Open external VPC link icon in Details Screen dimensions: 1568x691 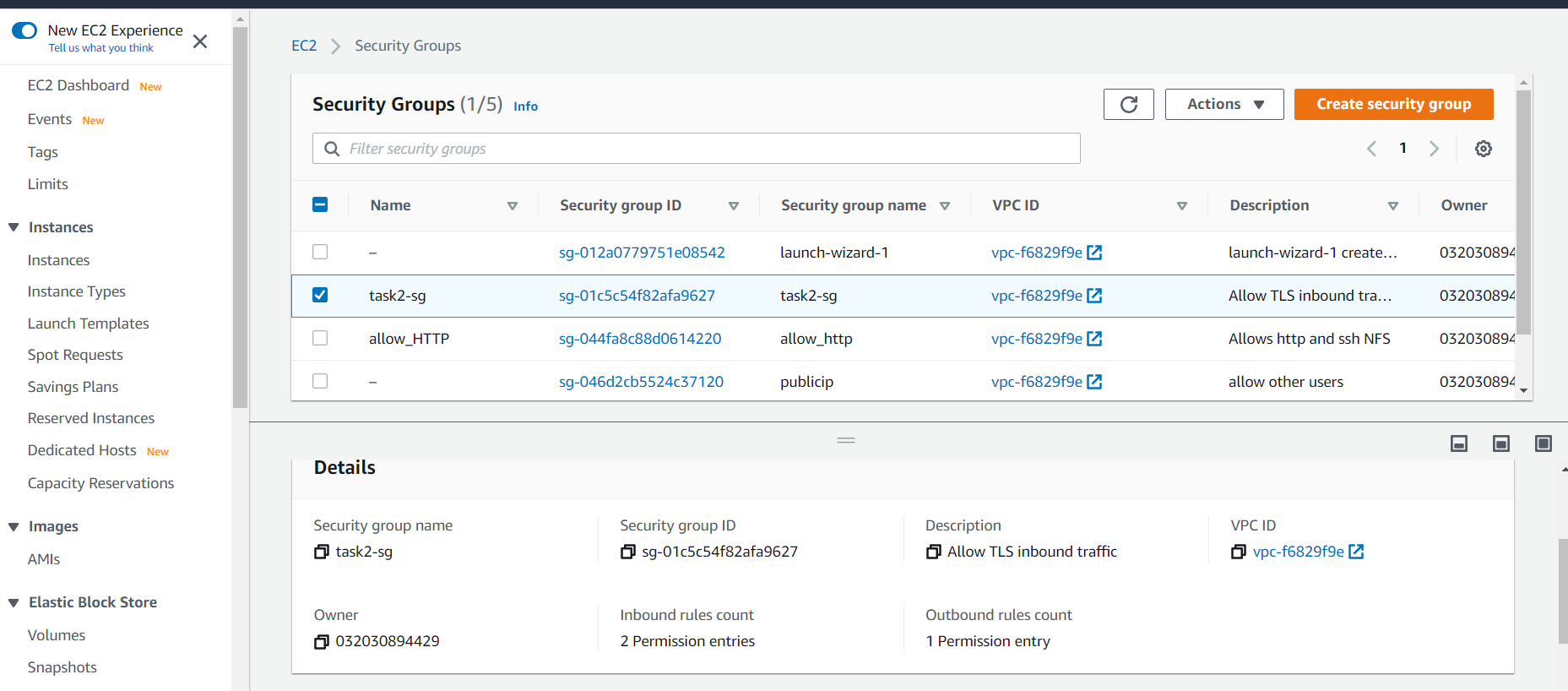(1356, 552)
